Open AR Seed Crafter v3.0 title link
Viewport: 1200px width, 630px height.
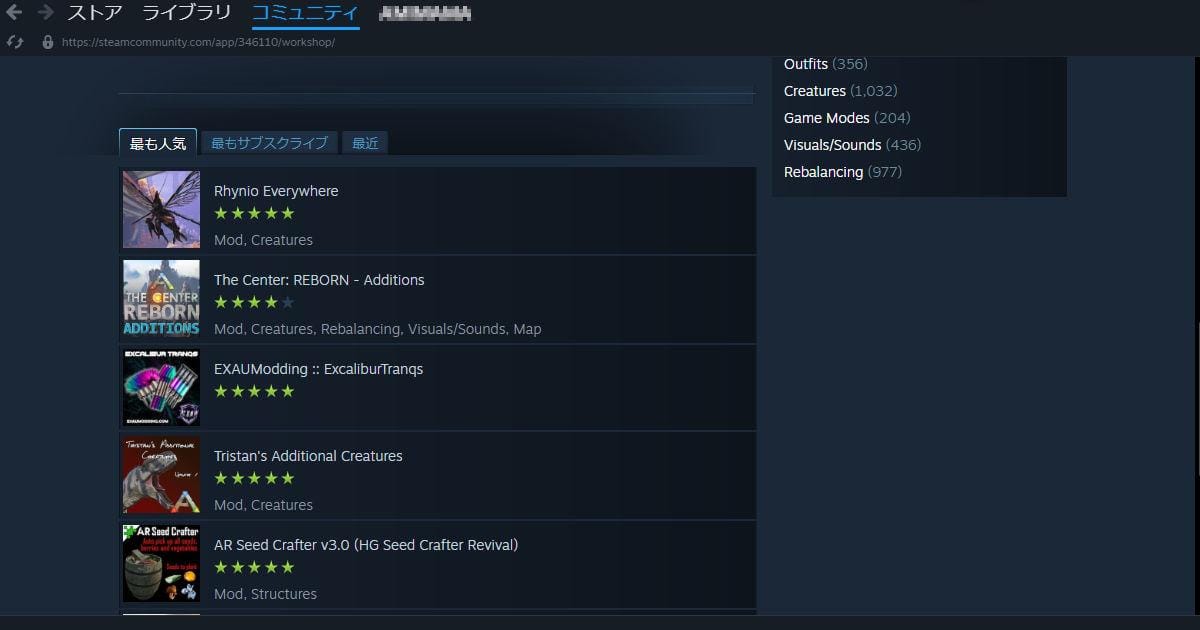(366, 545)
